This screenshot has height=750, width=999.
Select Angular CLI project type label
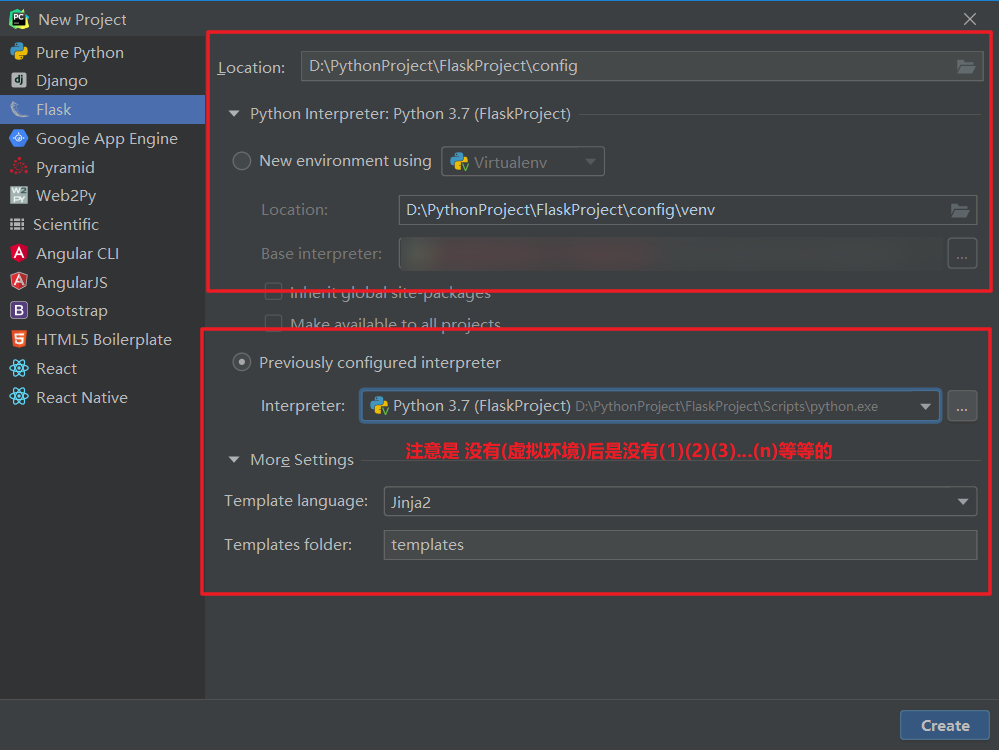tap(78, 254)
